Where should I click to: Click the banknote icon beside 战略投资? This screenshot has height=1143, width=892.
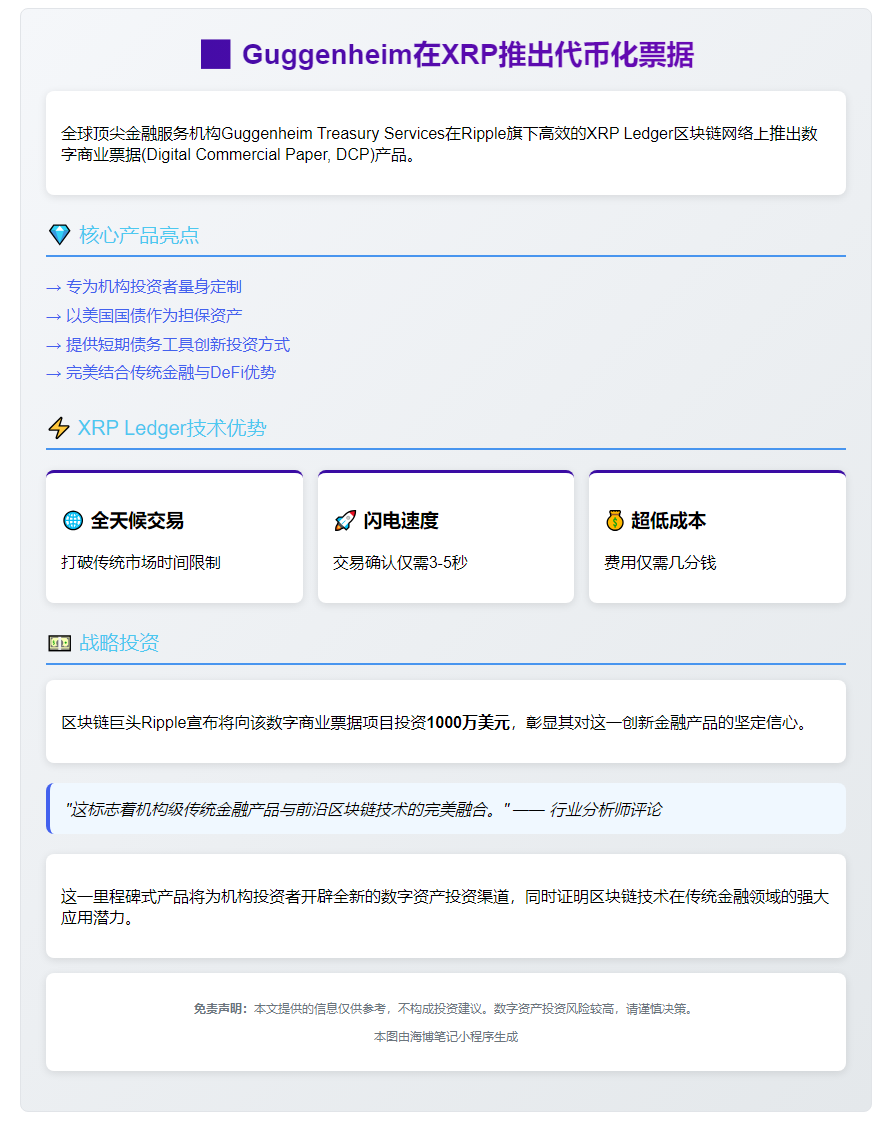point(60,643)
